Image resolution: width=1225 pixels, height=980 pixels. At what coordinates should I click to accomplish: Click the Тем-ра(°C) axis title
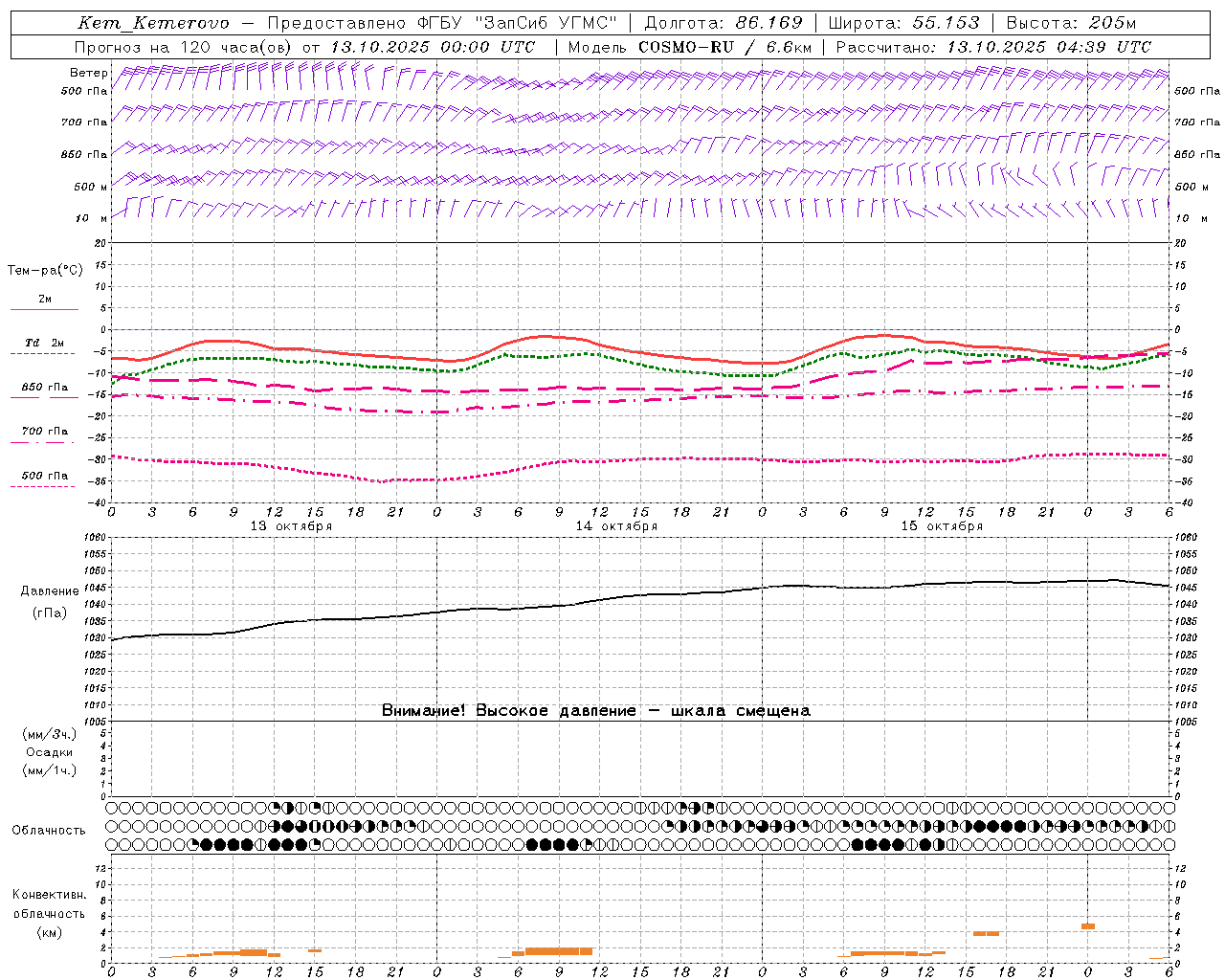click(45, 271)
